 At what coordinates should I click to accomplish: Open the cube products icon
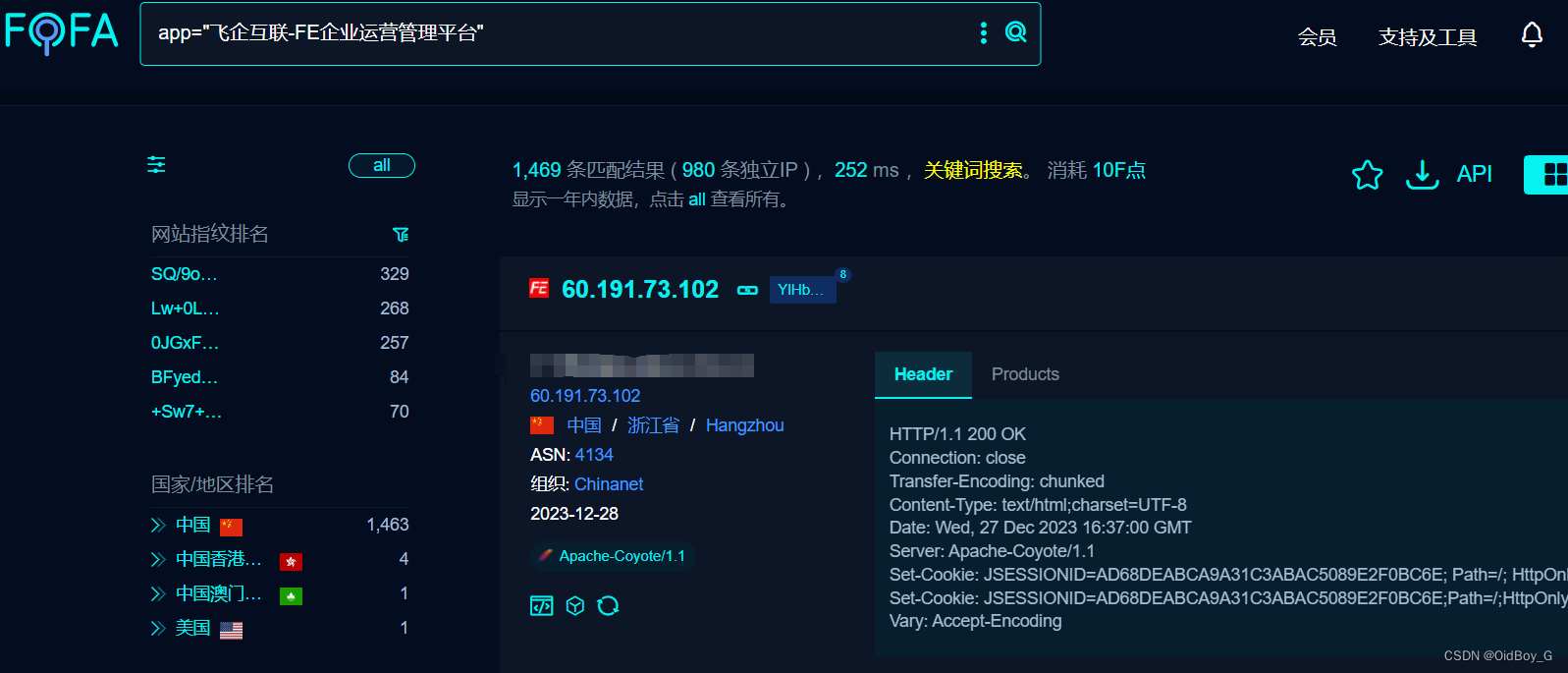click(575, 606)
